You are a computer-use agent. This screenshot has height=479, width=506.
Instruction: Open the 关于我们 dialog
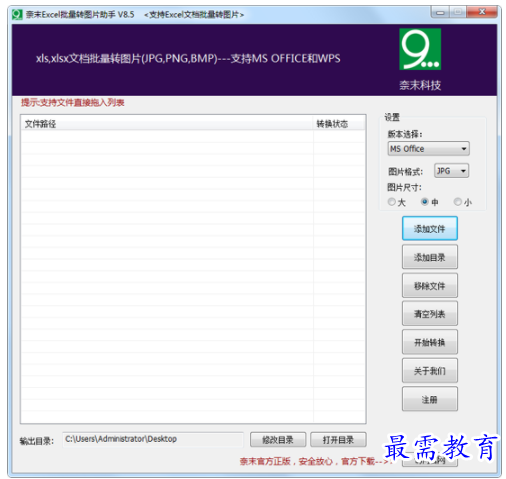click(x=429, y=371)
